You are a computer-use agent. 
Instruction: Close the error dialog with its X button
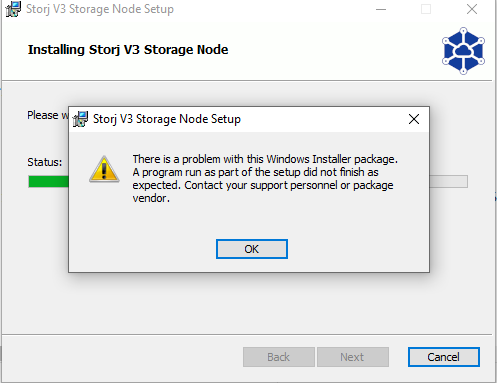click(x=414, y=119)
